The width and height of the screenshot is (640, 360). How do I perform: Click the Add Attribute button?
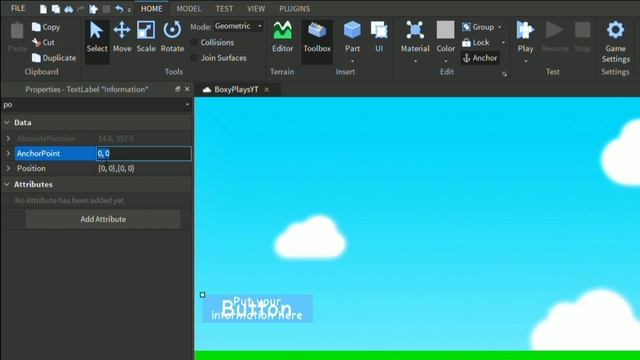coord(103,219)
